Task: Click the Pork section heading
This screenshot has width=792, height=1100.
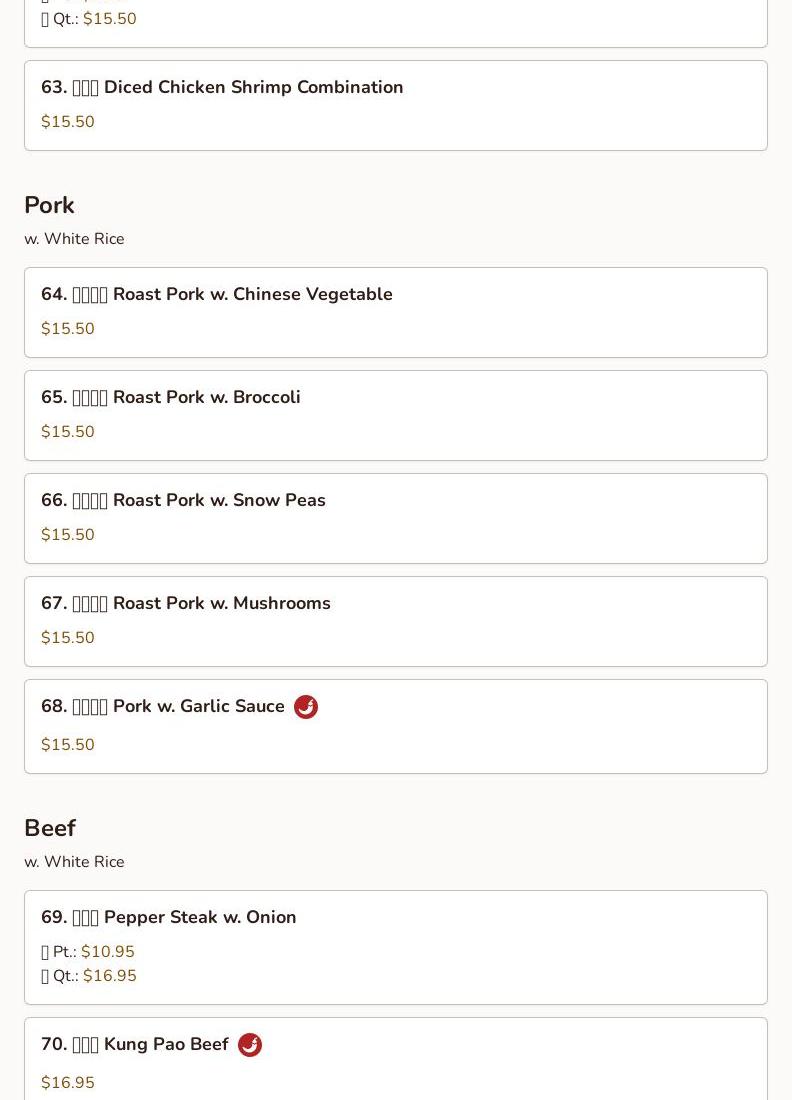Action: tap(49, 205)
